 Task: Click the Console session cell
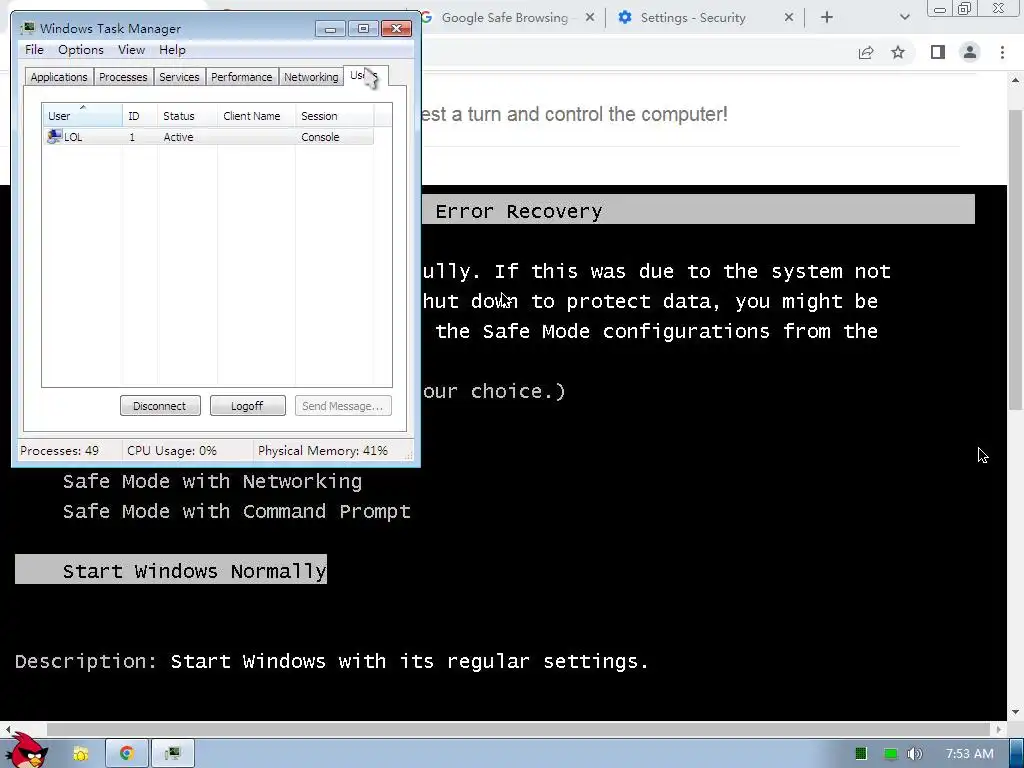point(320,137)
